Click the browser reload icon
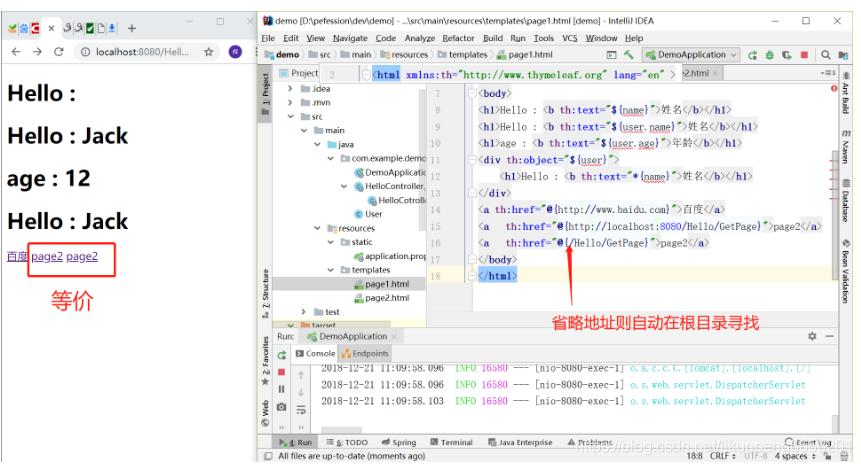 pos(59,52)
